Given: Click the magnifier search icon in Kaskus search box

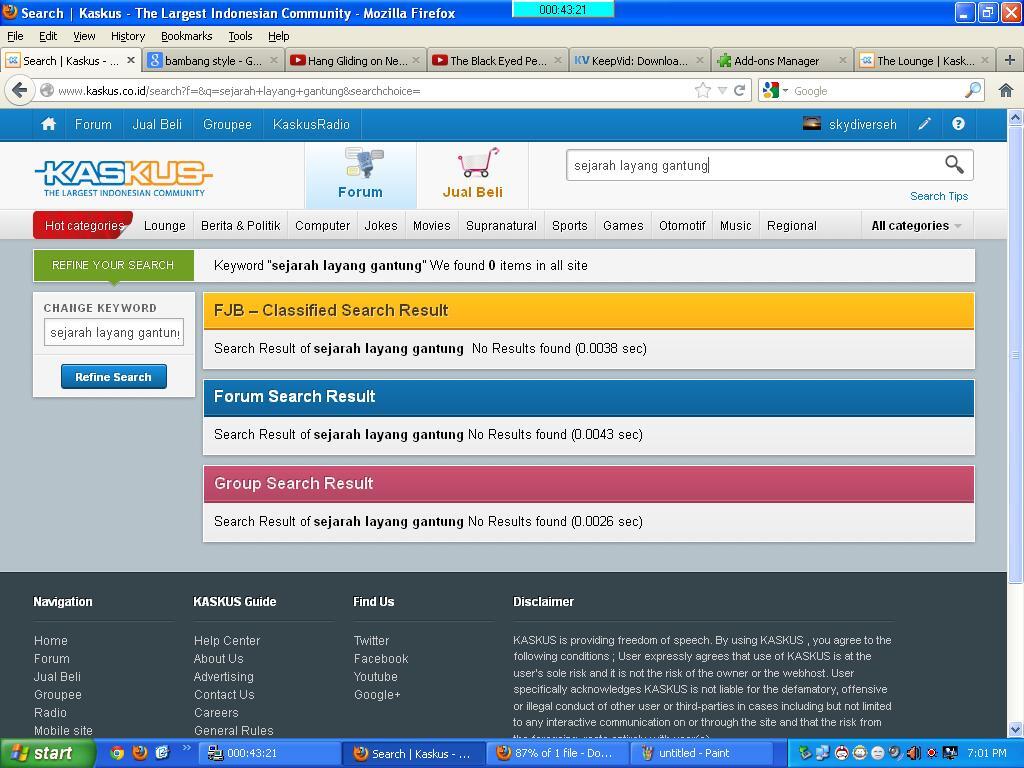Looking at the screenshot, I should (954, 165).
